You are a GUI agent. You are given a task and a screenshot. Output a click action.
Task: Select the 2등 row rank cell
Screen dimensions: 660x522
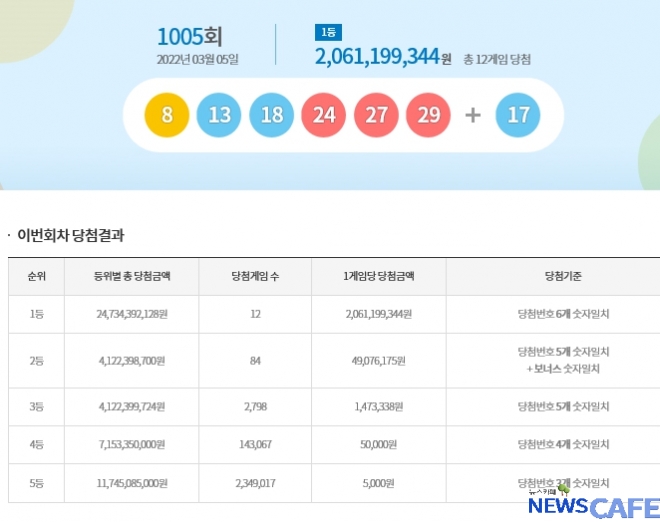click(x=37, y=360)
